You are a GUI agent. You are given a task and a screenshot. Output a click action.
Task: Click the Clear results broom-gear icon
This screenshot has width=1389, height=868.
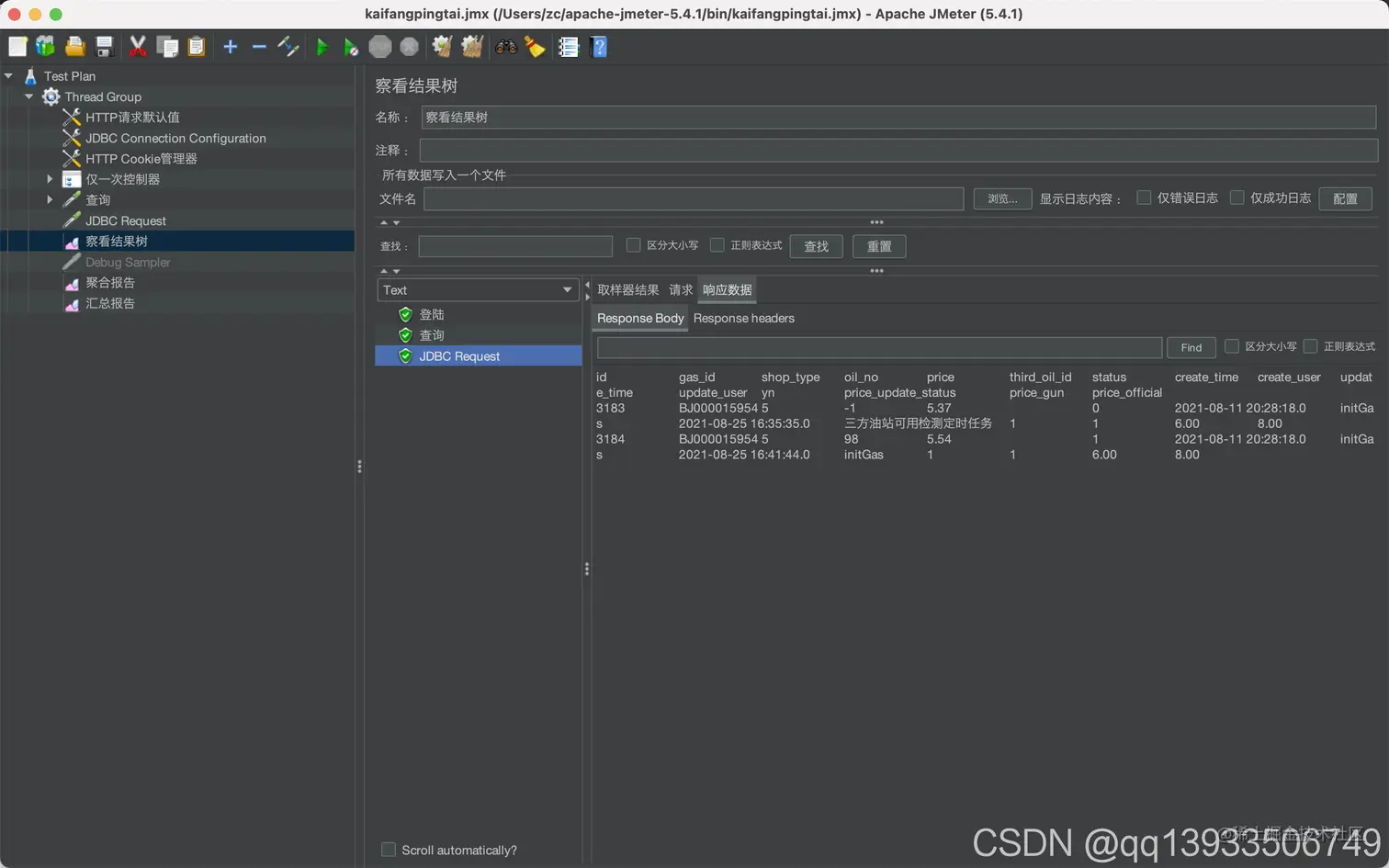click(443, 47)
